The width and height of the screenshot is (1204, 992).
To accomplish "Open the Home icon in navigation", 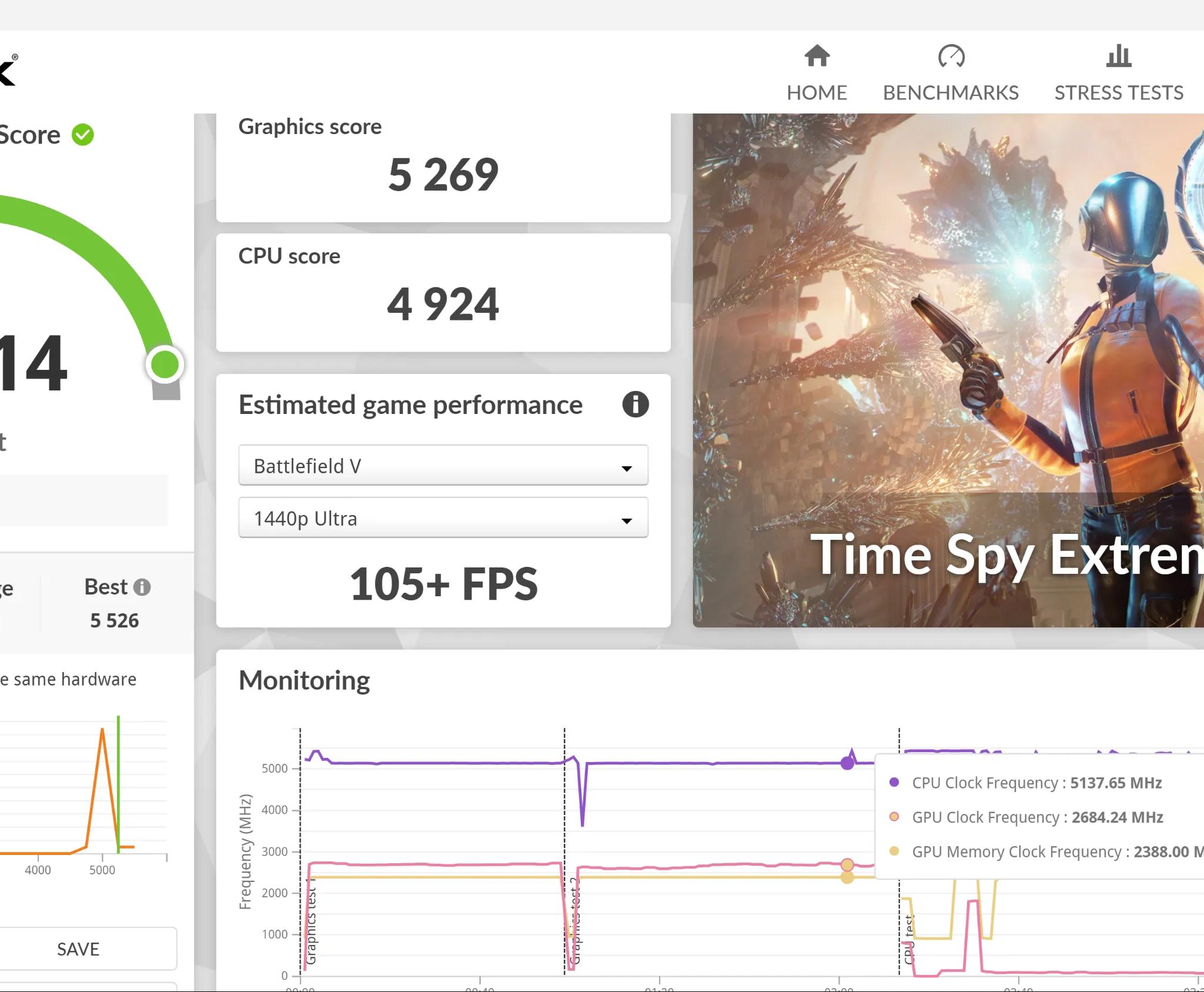I will 817,56.
